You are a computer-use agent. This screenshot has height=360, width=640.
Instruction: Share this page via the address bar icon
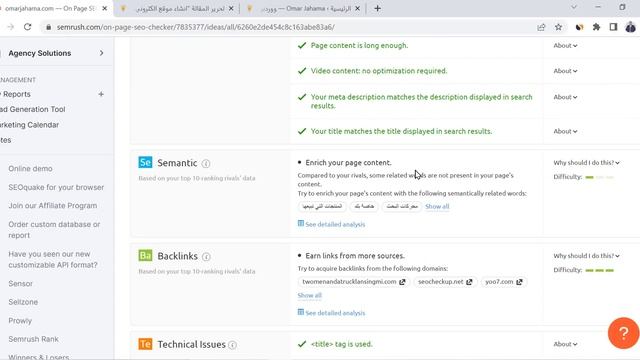pos(541,27)
